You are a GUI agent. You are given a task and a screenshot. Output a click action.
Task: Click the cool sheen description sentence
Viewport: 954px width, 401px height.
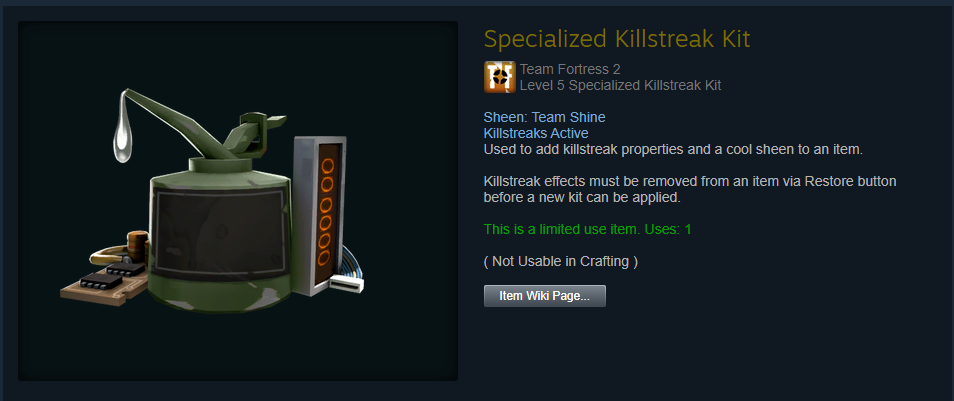pyautogui.click(x=674, y=149)
